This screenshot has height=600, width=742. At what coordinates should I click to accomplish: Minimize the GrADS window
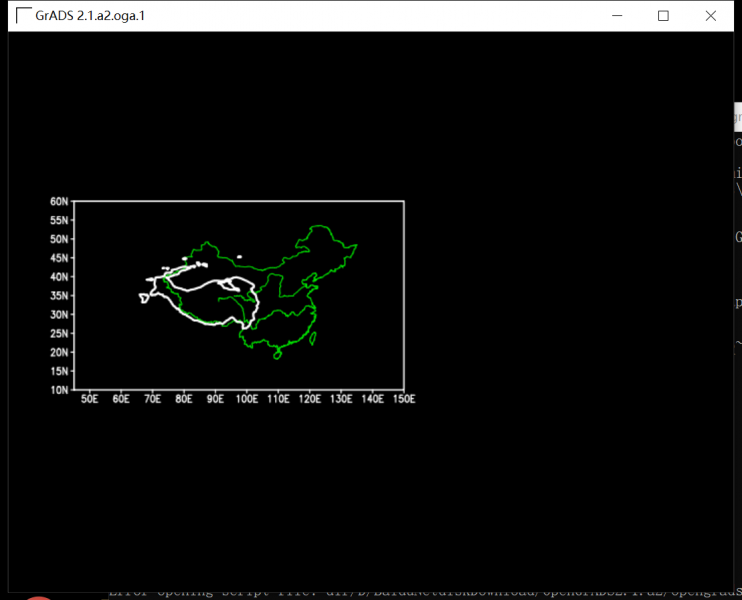point(616,16)
